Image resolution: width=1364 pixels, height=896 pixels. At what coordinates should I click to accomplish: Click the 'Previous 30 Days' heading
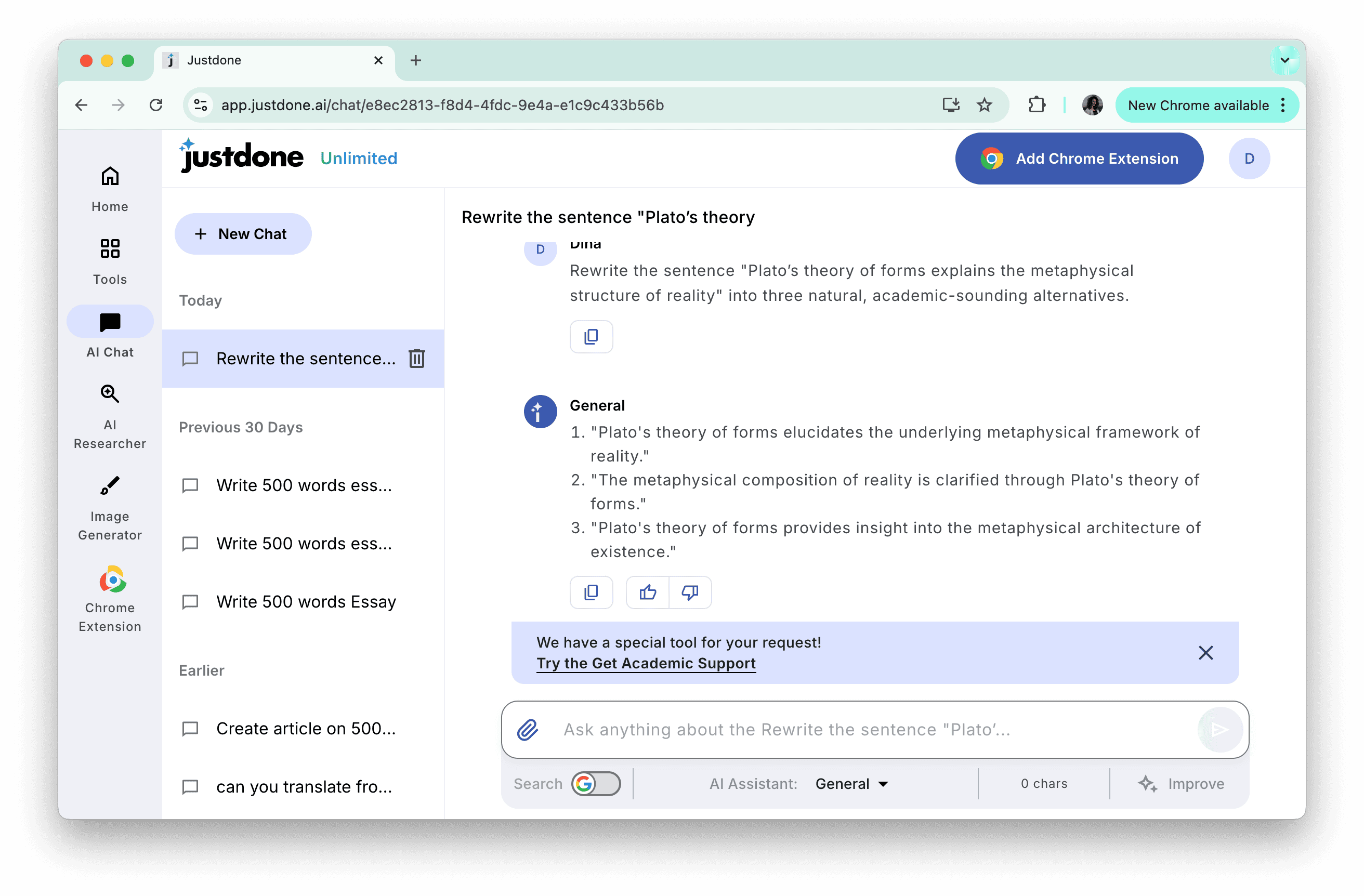241,427
